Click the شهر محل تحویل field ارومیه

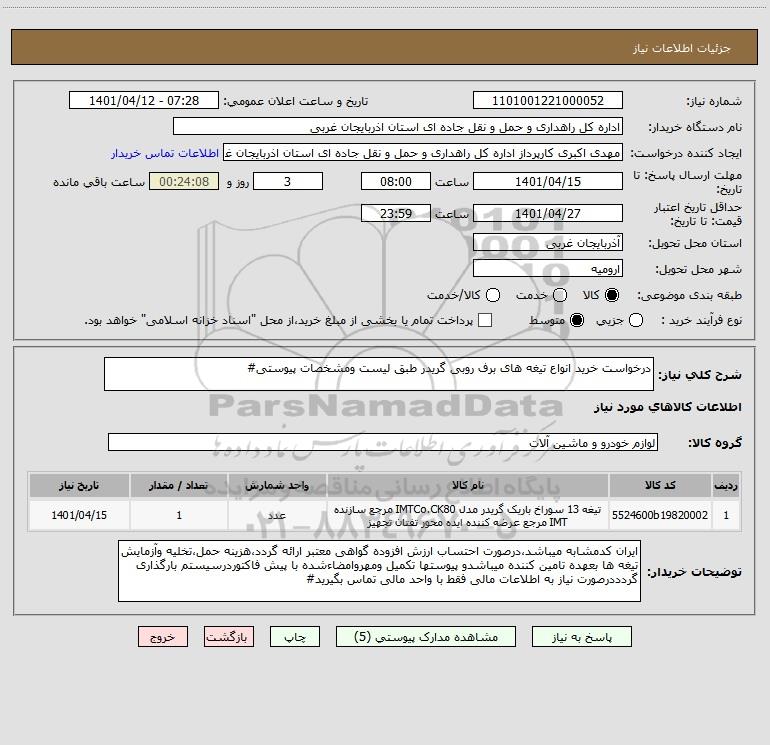548,268
